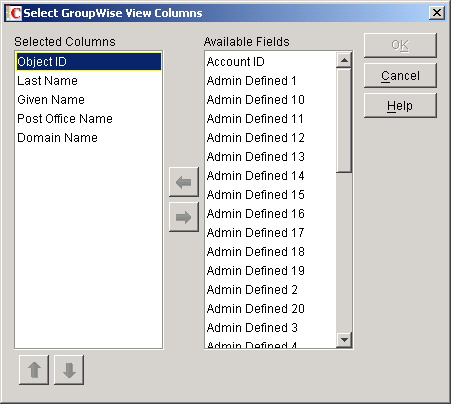Image resolution: width=451 pixels, height=404 pixels.
Task: Cancel the column selection dialog
Action: coord(400,76)
